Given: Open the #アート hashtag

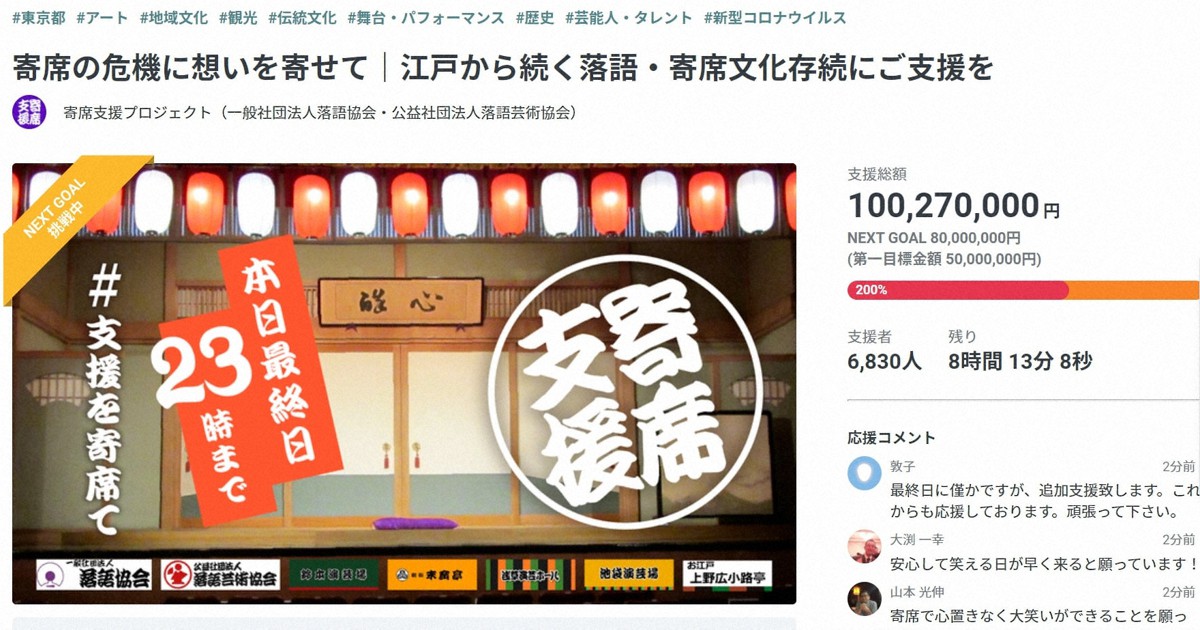Looking at the screenshot, I should (x=102, y=18).
